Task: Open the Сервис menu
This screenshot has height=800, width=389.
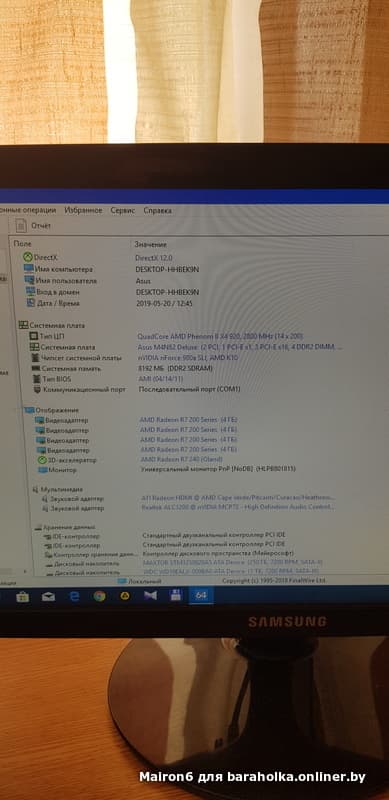Action: pyautogui.click(x=123, y=210)
